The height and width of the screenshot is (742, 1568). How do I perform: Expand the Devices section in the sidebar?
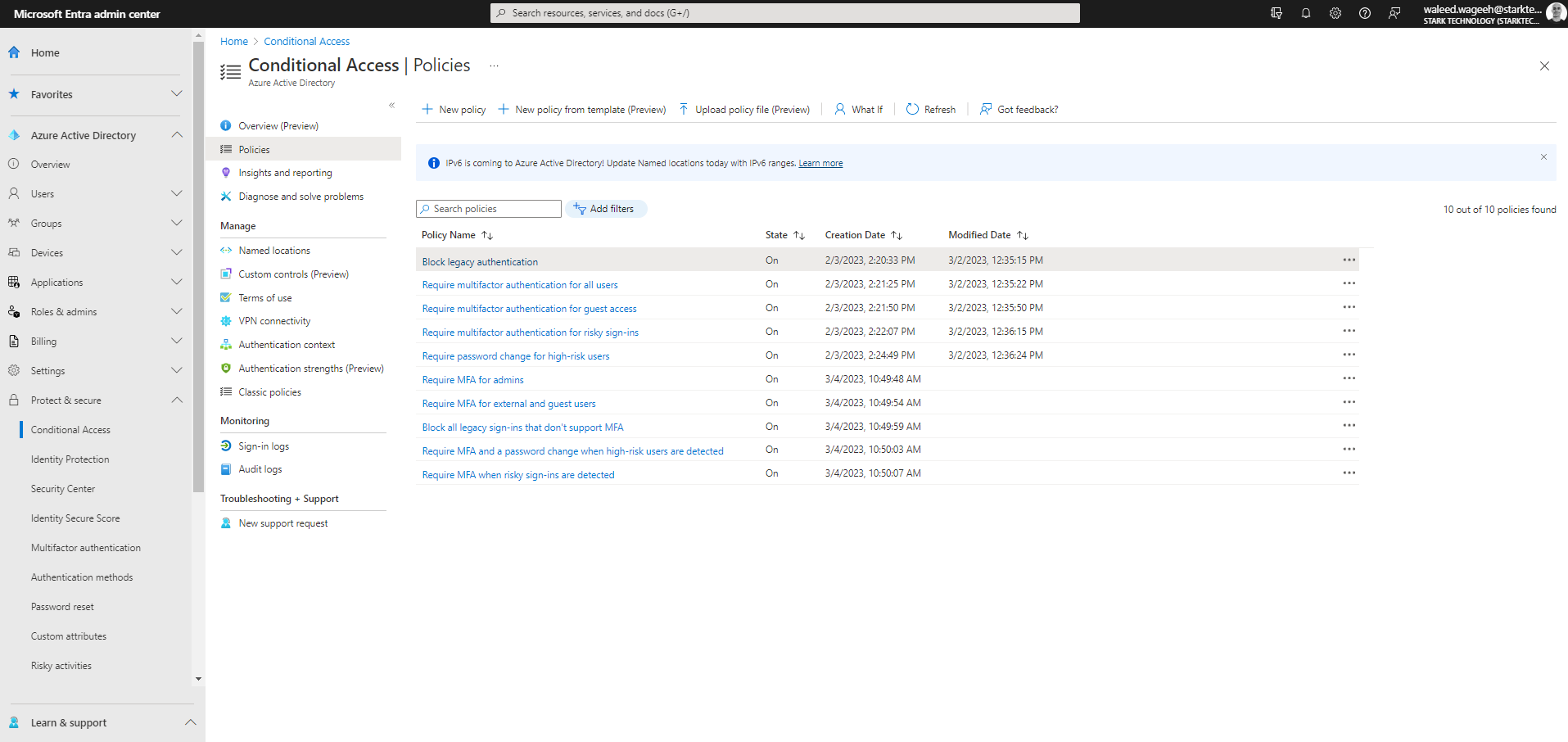point(177,252)
